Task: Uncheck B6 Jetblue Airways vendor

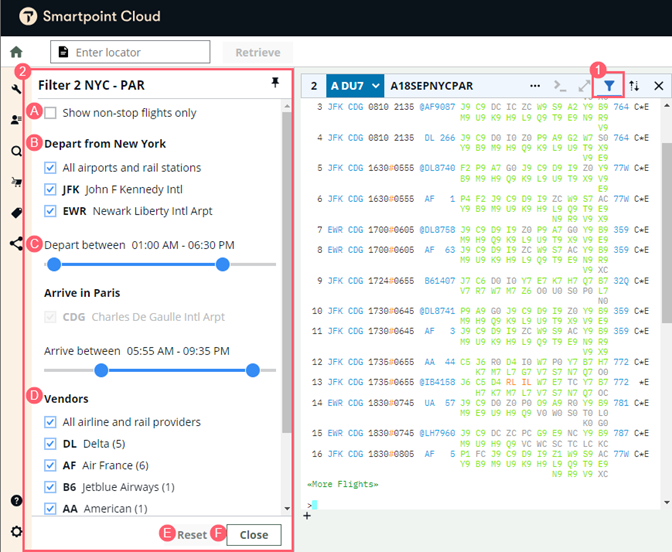Action: pos(50,487)
